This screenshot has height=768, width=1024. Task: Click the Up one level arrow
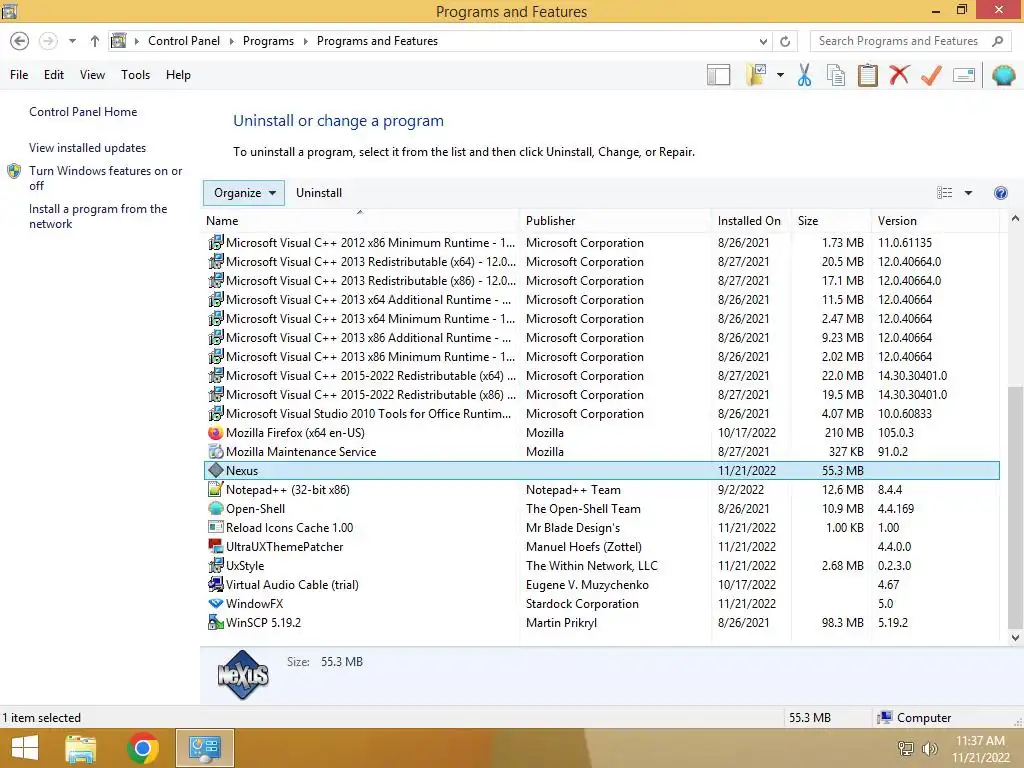click(x=95, y=41)
